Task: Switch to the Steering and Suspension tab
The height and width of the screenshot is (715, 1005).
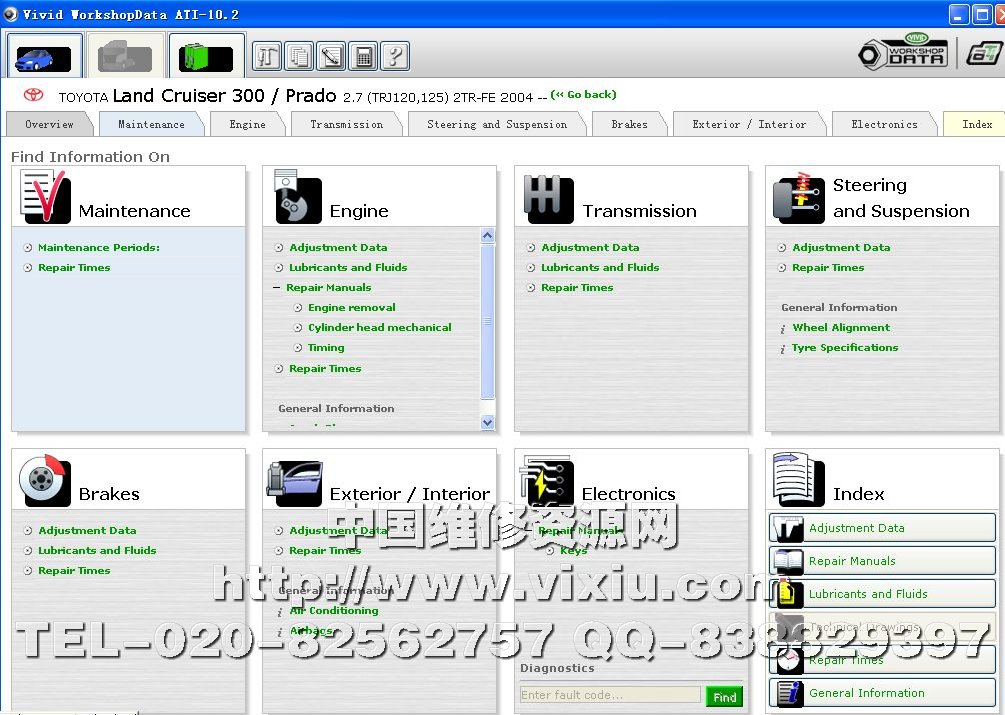Action: point(496,125)
